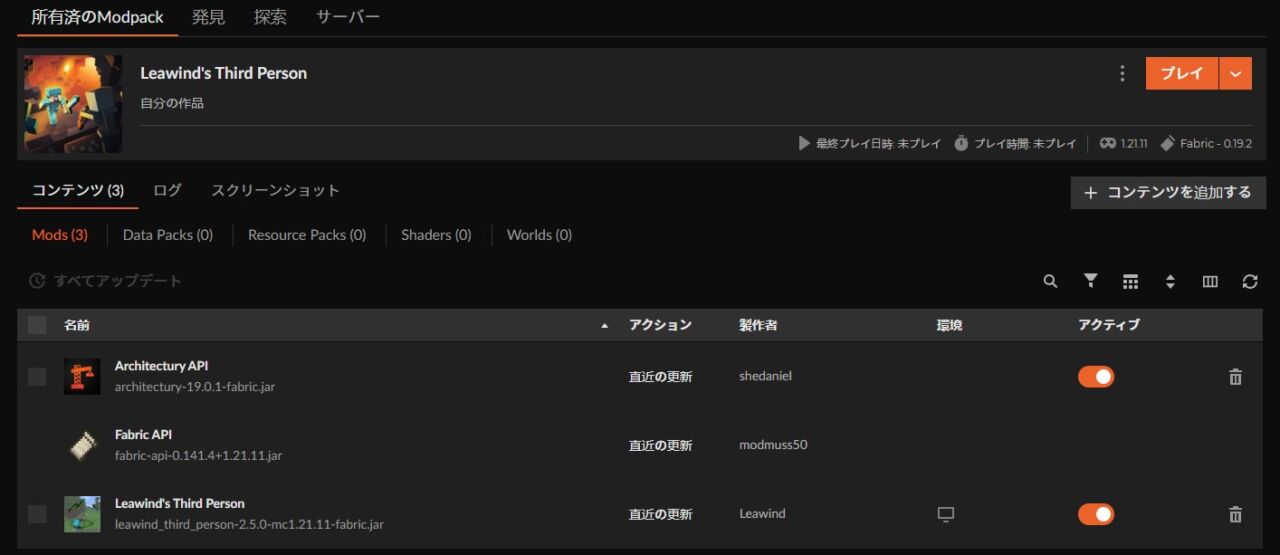1280x555 pixels.
Task: Select the Data Packs (0) tab
Action: 168,235
